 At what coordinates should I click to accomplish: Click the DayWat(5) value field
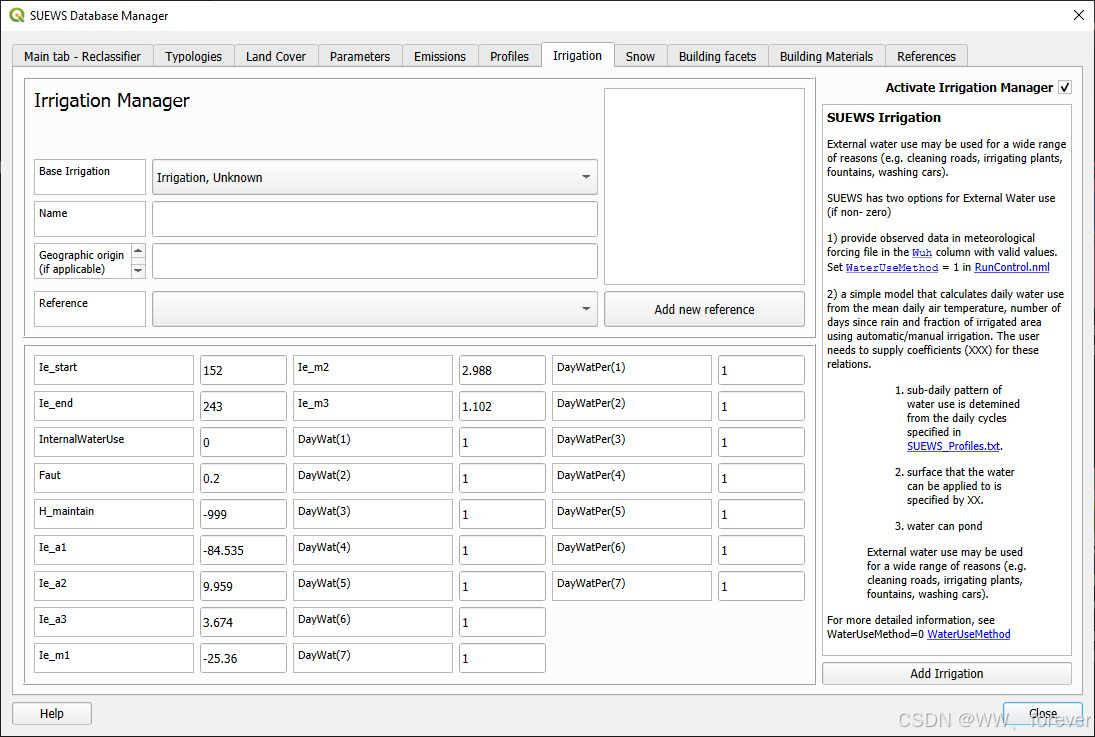[x=502, y=586]
